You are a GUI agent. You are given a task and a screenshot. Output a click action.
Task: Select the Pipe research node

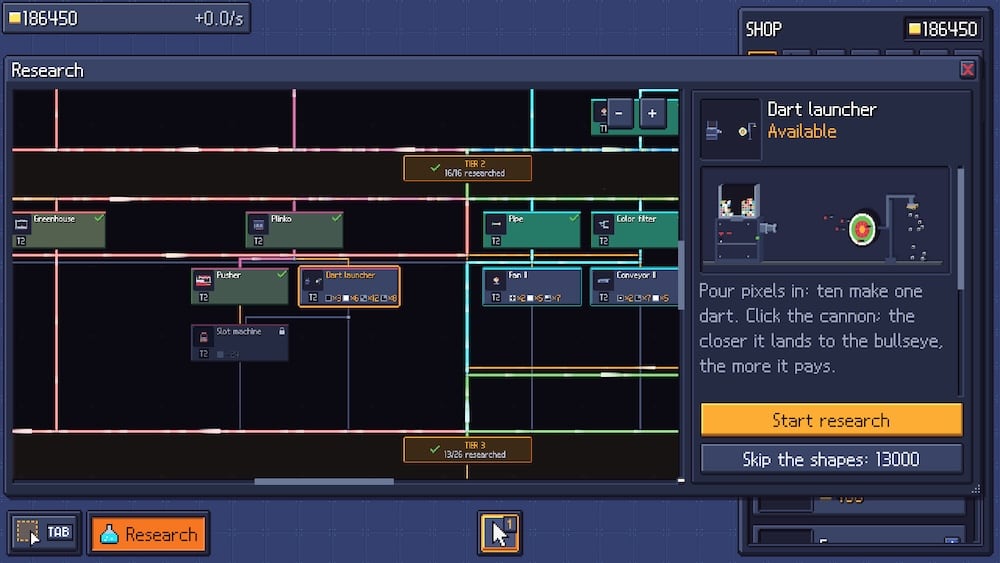[532, 230]
